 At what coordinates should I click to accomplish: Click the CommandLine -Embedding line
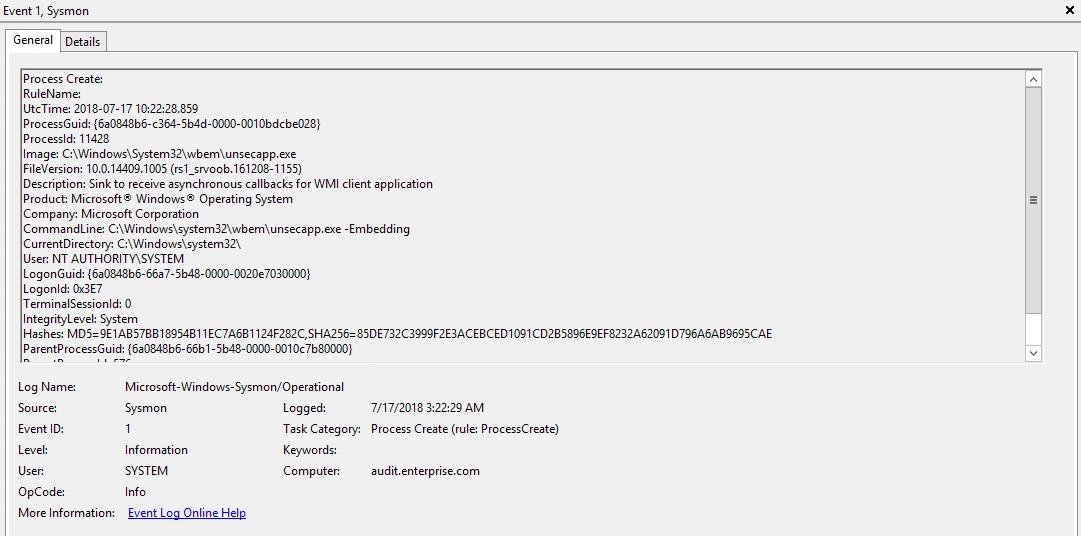pos(216,229)
